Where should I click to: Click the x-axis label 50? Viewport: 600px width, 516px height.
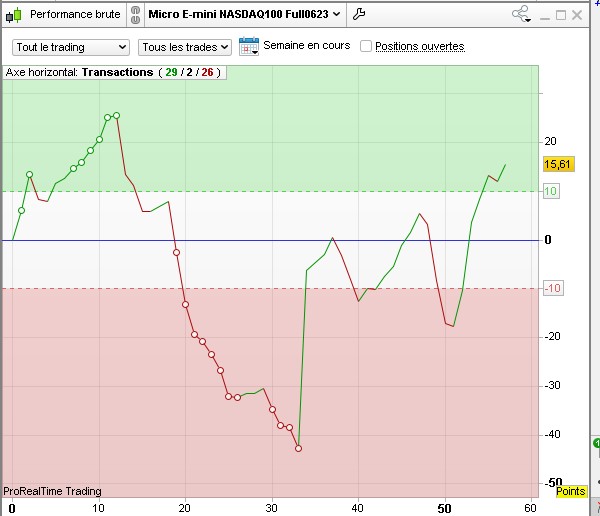[444, 509]
